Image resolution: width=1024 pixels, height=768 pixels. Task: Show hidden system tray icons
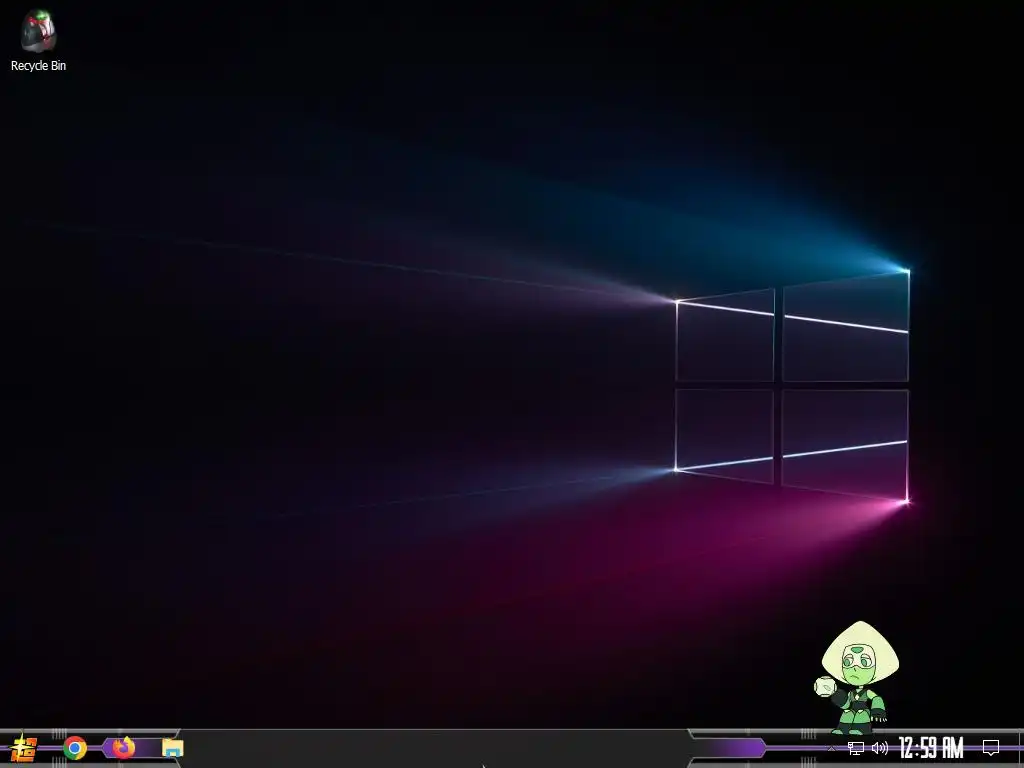click(831, 748)
